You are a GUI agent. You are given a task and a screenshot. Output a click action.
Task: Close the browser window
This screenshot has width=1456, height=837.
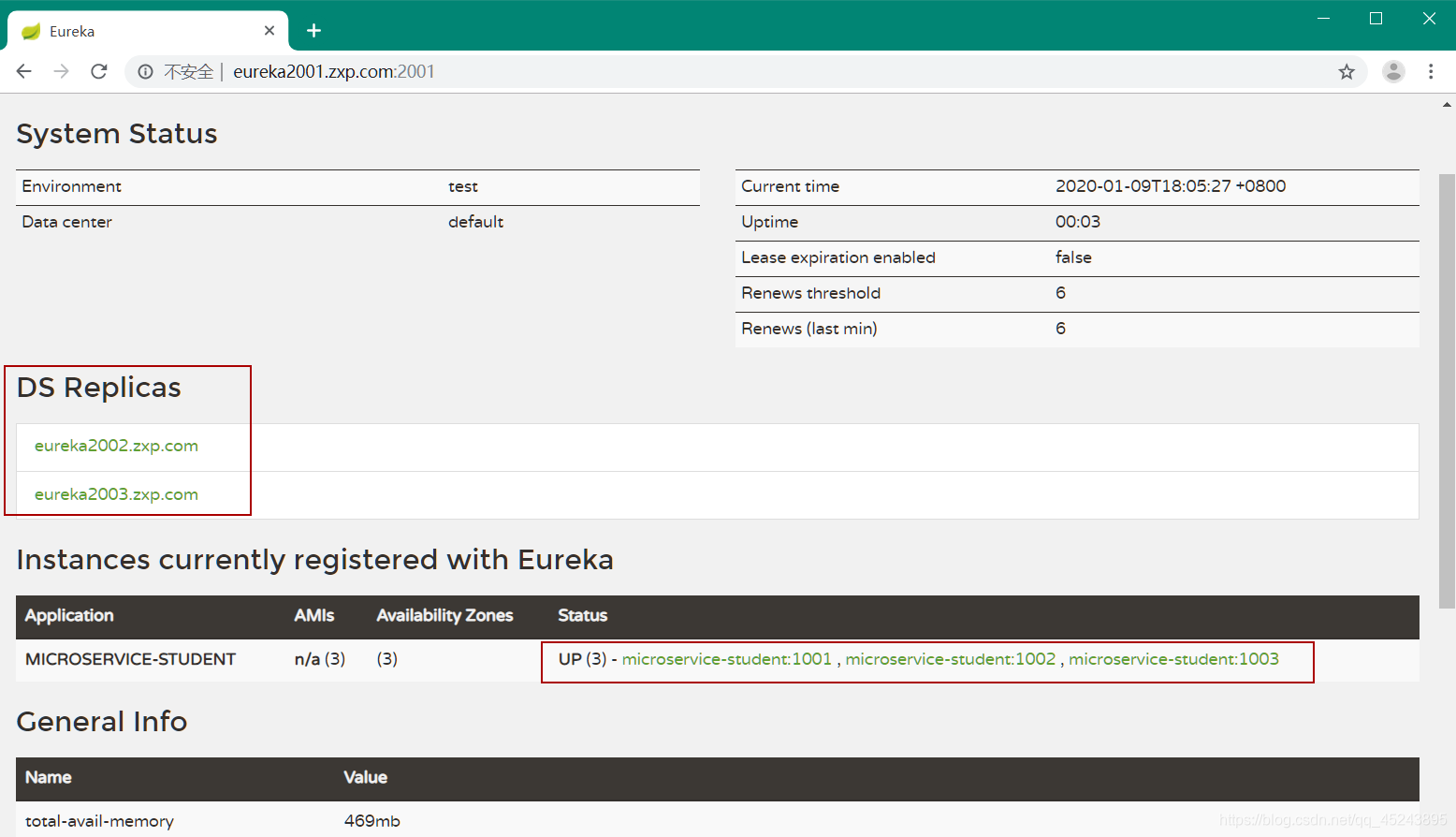[1429, 19]
